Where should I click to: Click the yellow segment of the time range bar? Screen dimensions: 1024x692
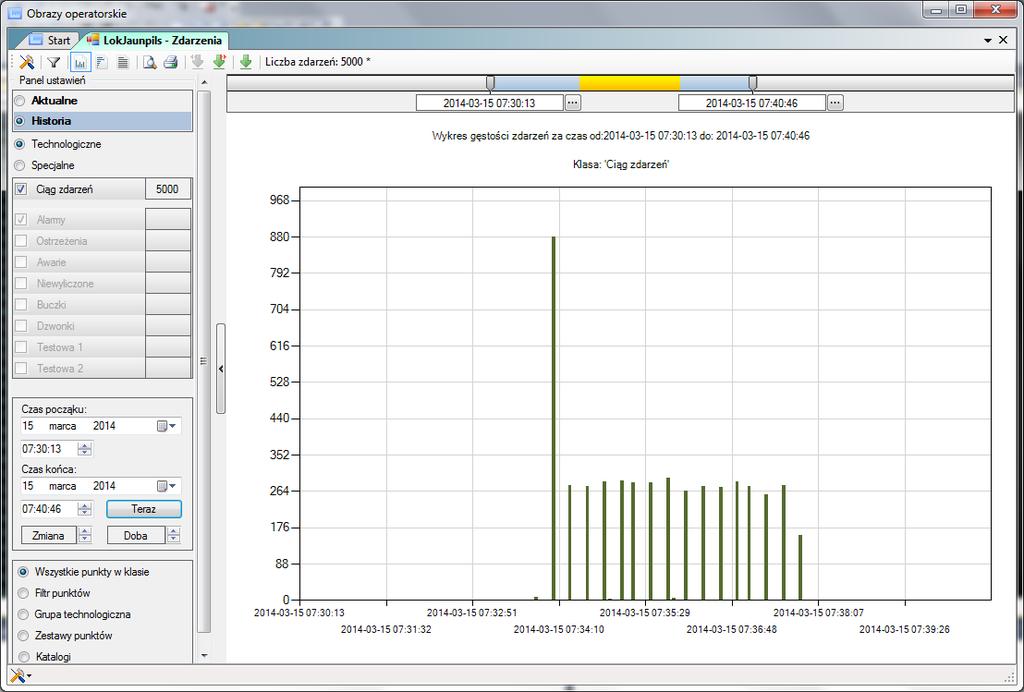click(630, 83)
